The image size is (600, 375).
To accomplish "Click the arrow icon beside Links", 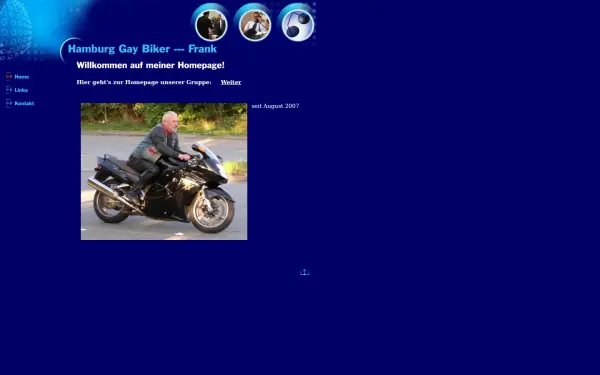I will (9, 90).
